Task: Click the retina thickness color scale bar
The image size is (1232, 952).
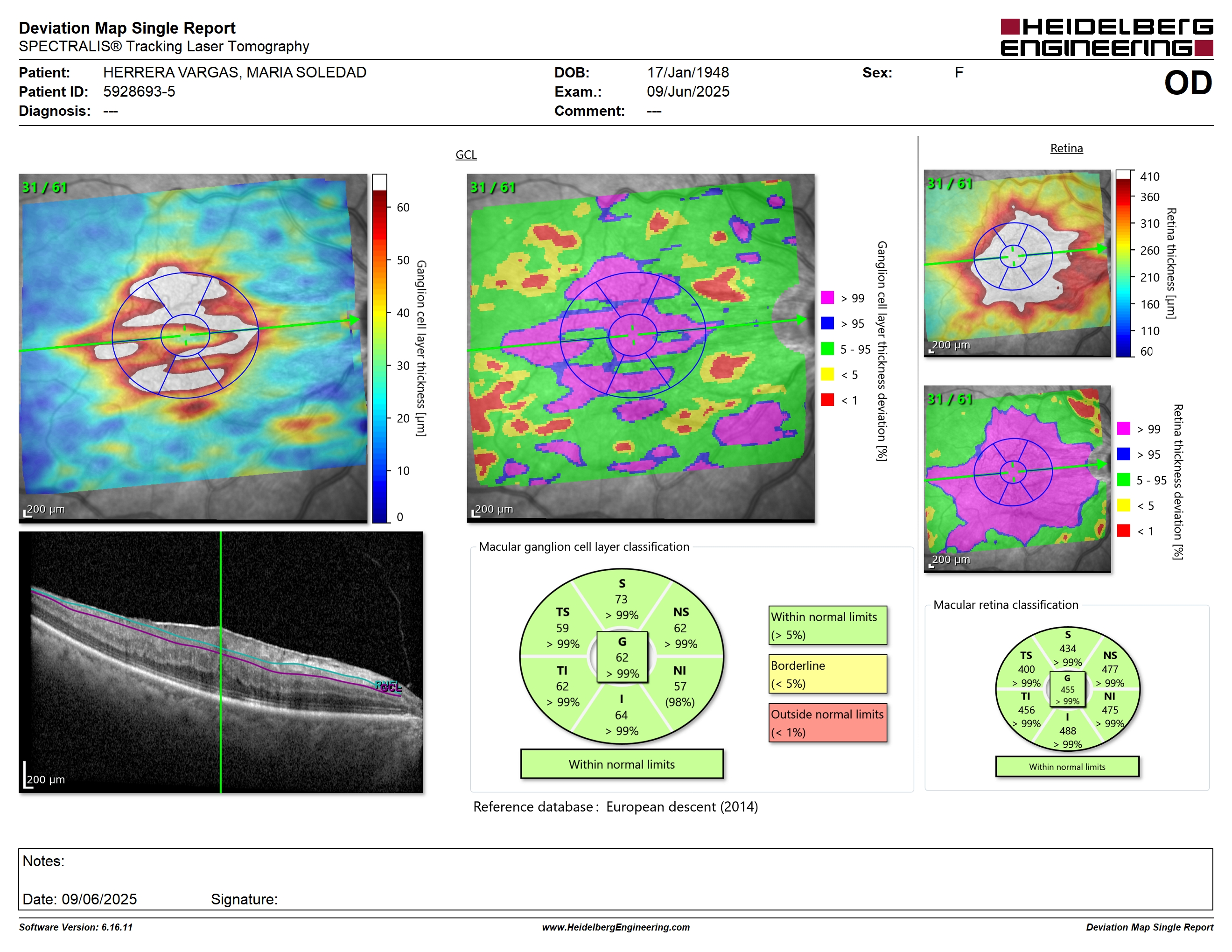Action: pos(1124,263)
